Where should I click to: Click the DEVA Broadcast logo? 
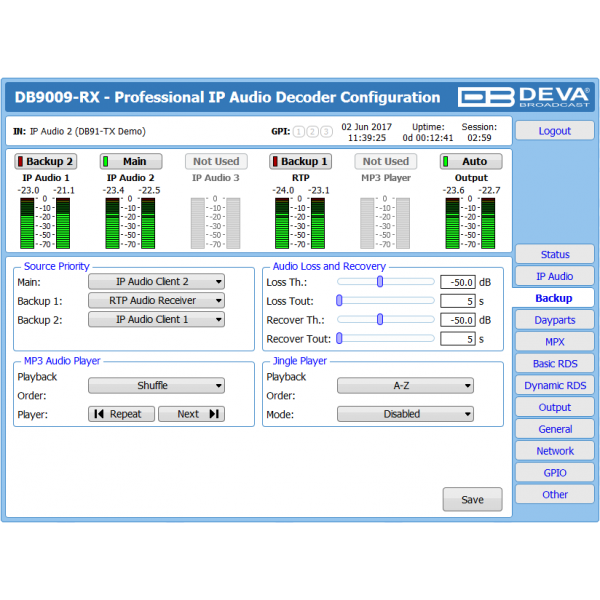[523, 97]
